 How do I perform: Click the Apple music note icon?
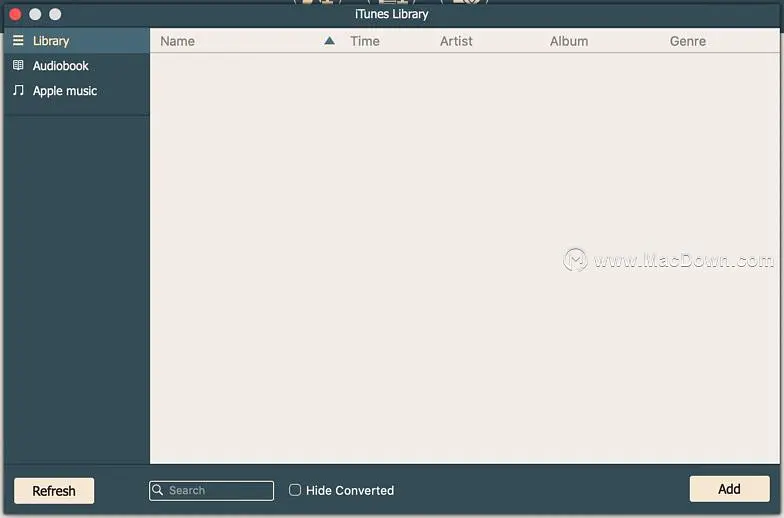point(18,90)
